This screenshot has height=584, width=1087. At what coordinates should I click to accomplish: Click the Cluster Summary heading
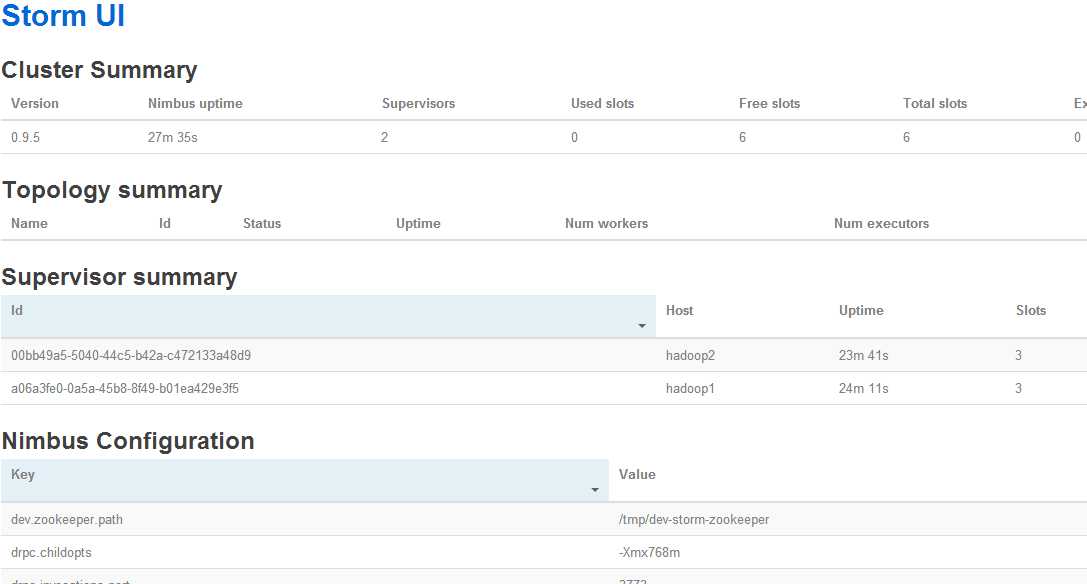99,69
